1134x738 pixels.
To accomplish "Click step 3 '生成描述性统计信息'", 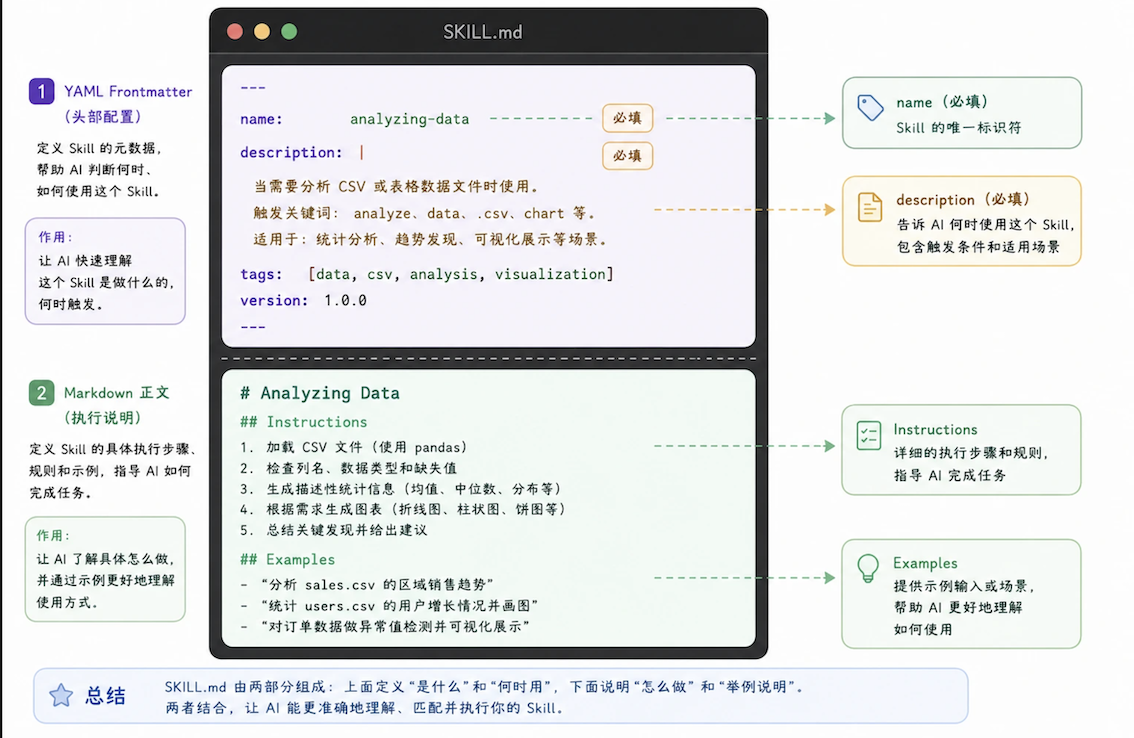I will pos(401,489).
